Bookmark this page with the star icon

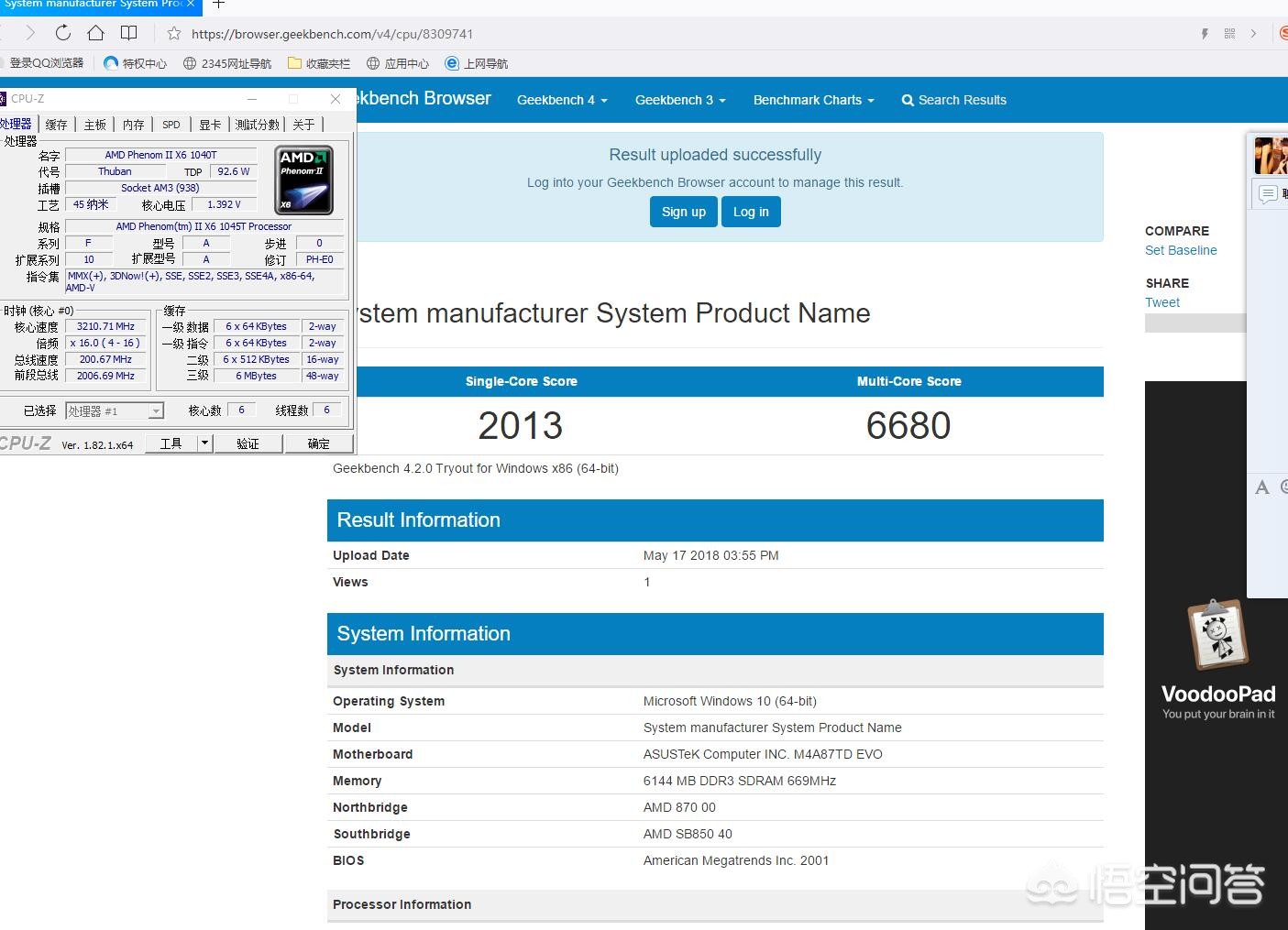174,33
